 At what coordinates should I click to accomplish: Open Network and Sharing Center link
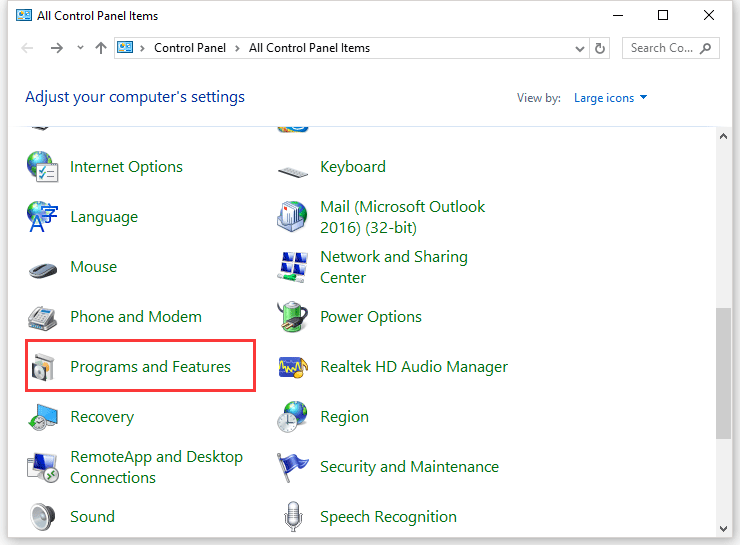click(x=394, y=267)
